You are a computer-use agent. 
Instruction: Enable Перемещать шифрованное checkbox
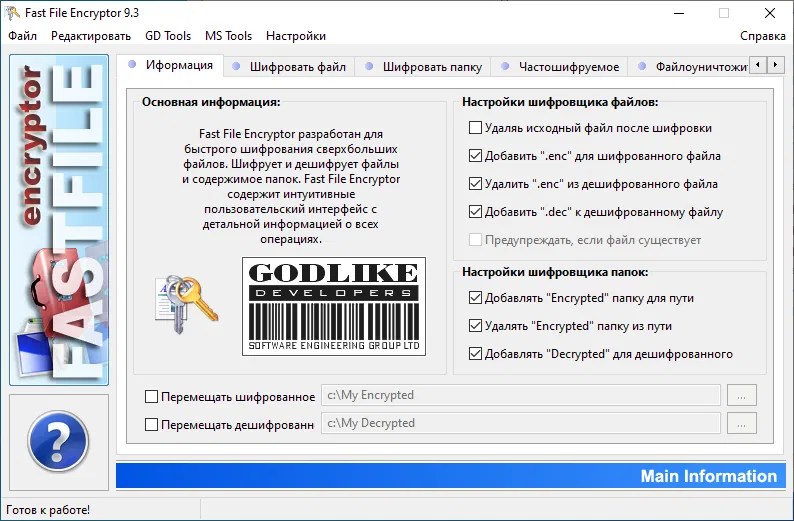click(151, 396)
